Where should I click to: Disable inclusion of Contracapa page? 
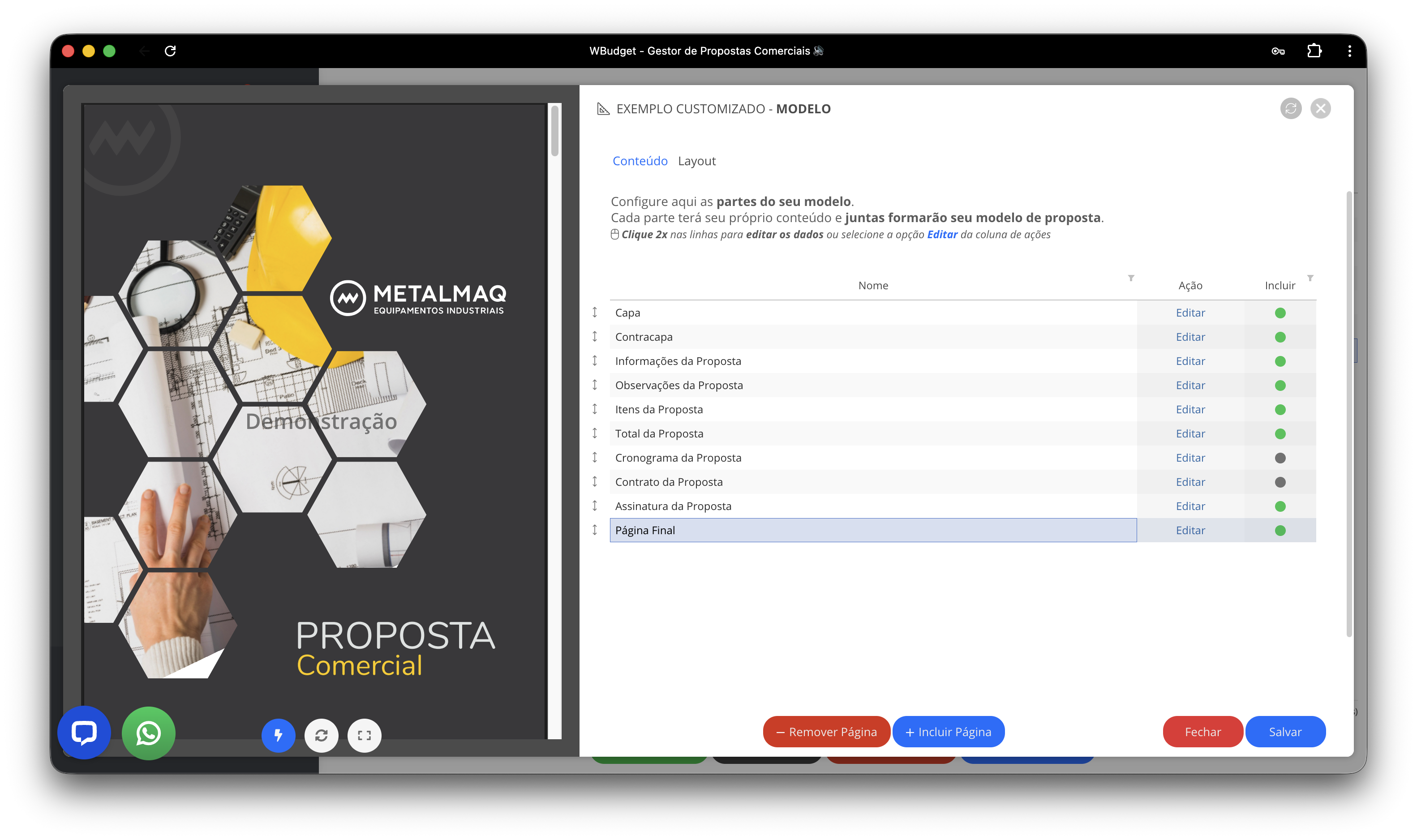[x=1280, y=337]
